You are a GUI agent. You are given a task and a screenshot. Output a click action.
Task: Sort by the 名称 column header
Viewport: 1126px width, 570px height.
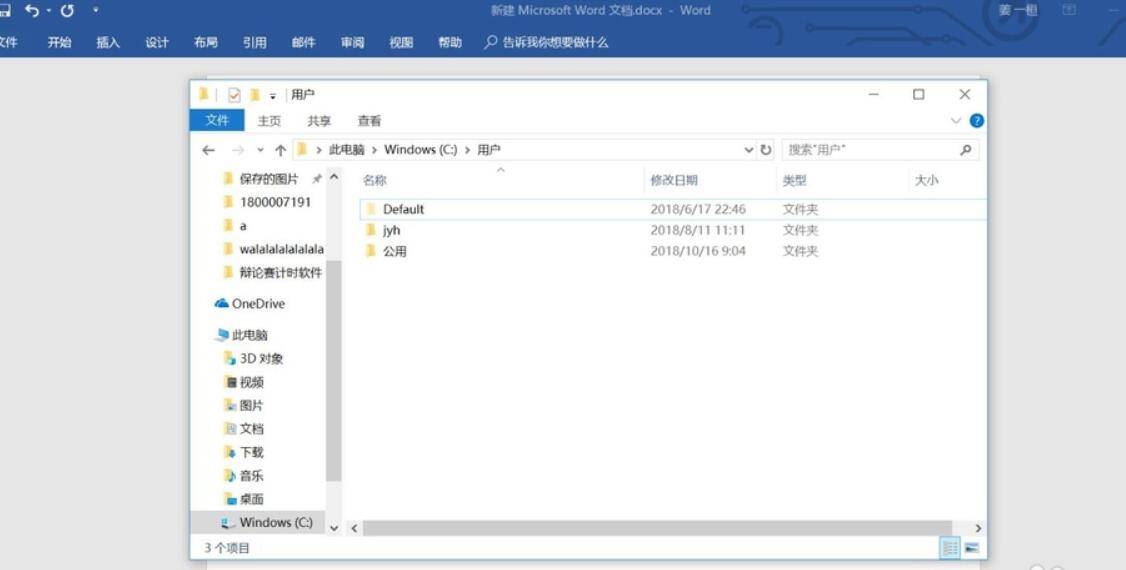click(x=374, y=180)
